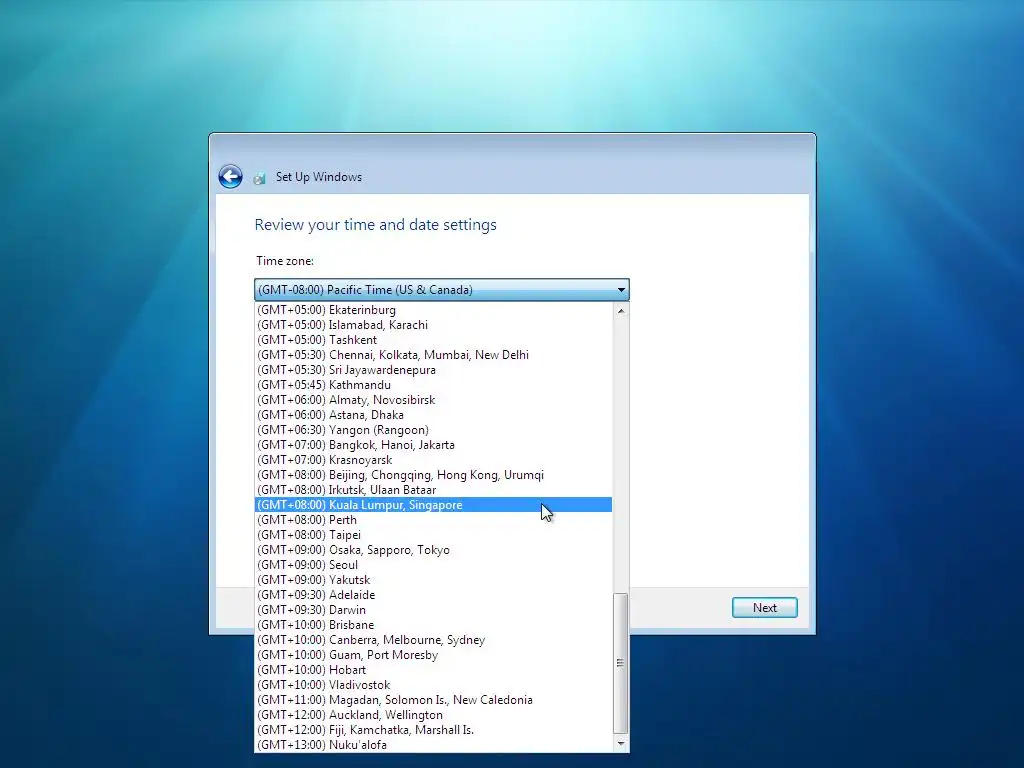This screenshot has width=1024, height=768.
Task: Select (GMT+09:30) Darwin
Action: click(433, 610)
